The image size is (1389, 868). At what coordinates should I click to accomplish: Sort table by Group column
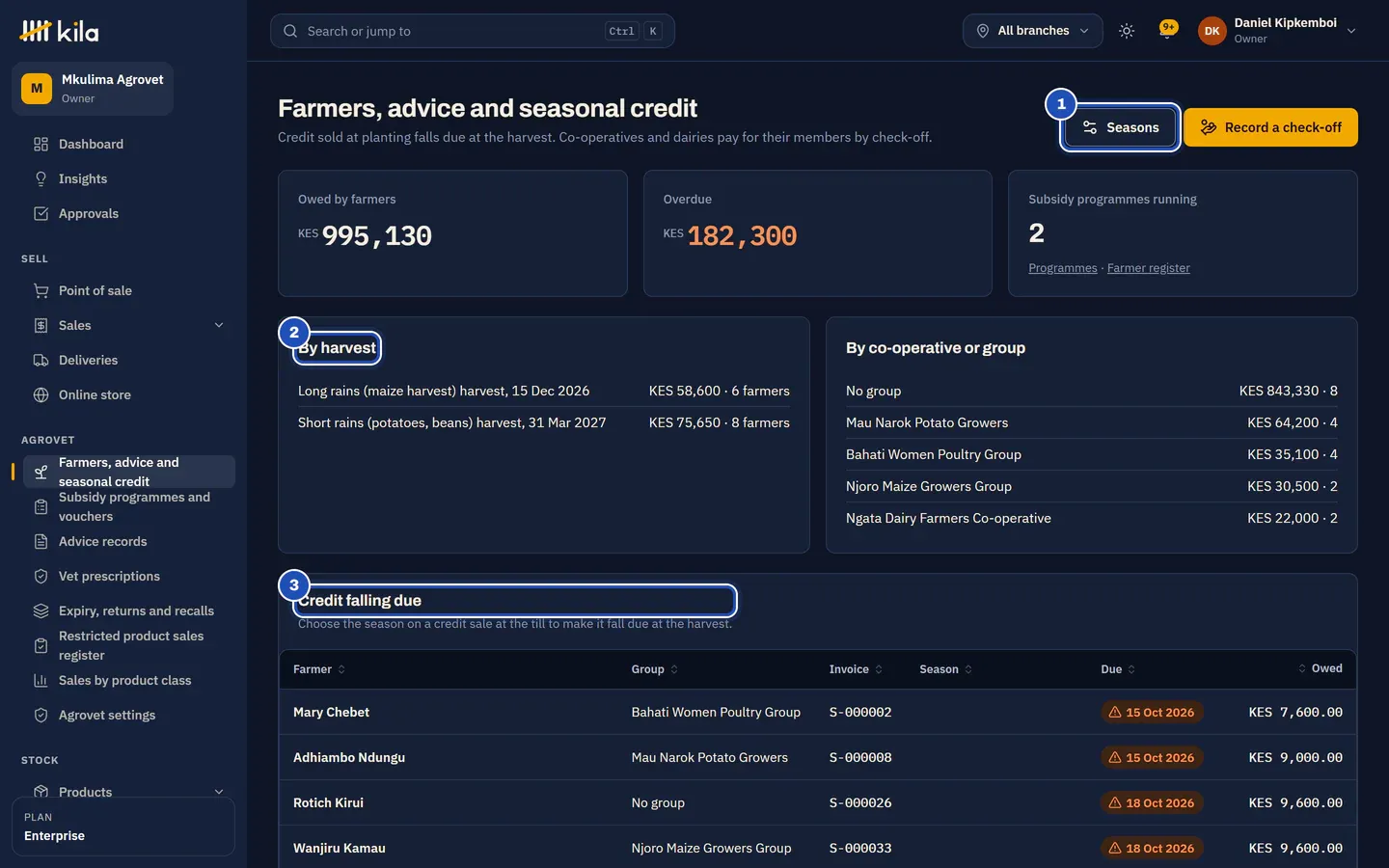655,669
